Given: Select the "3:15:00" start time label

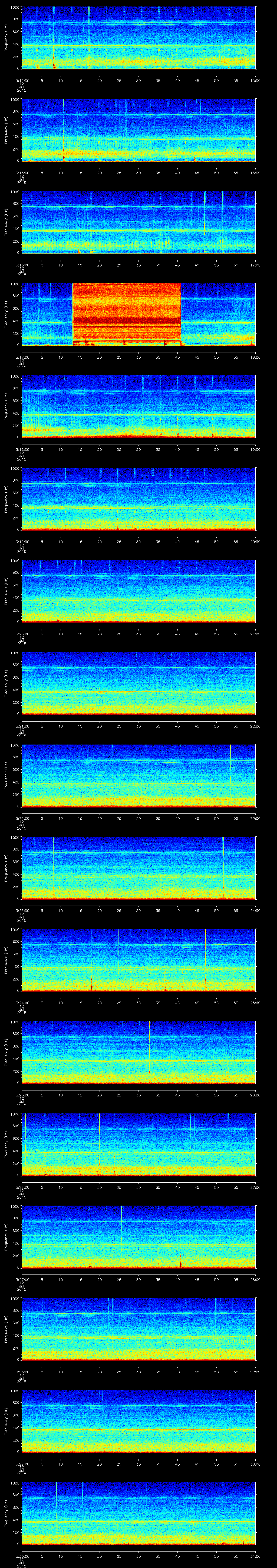Looking at the screenshot, I should [22, 173].
